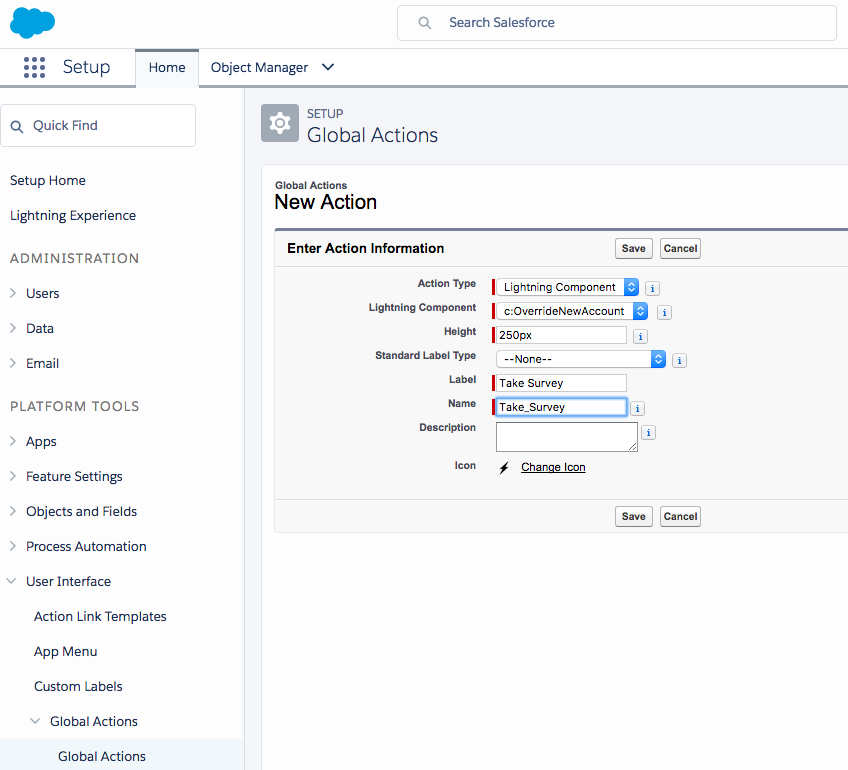This screenshot has height=770, width=848.
Task: Focus the Search Salesforce field
Action: pos(617,23)
